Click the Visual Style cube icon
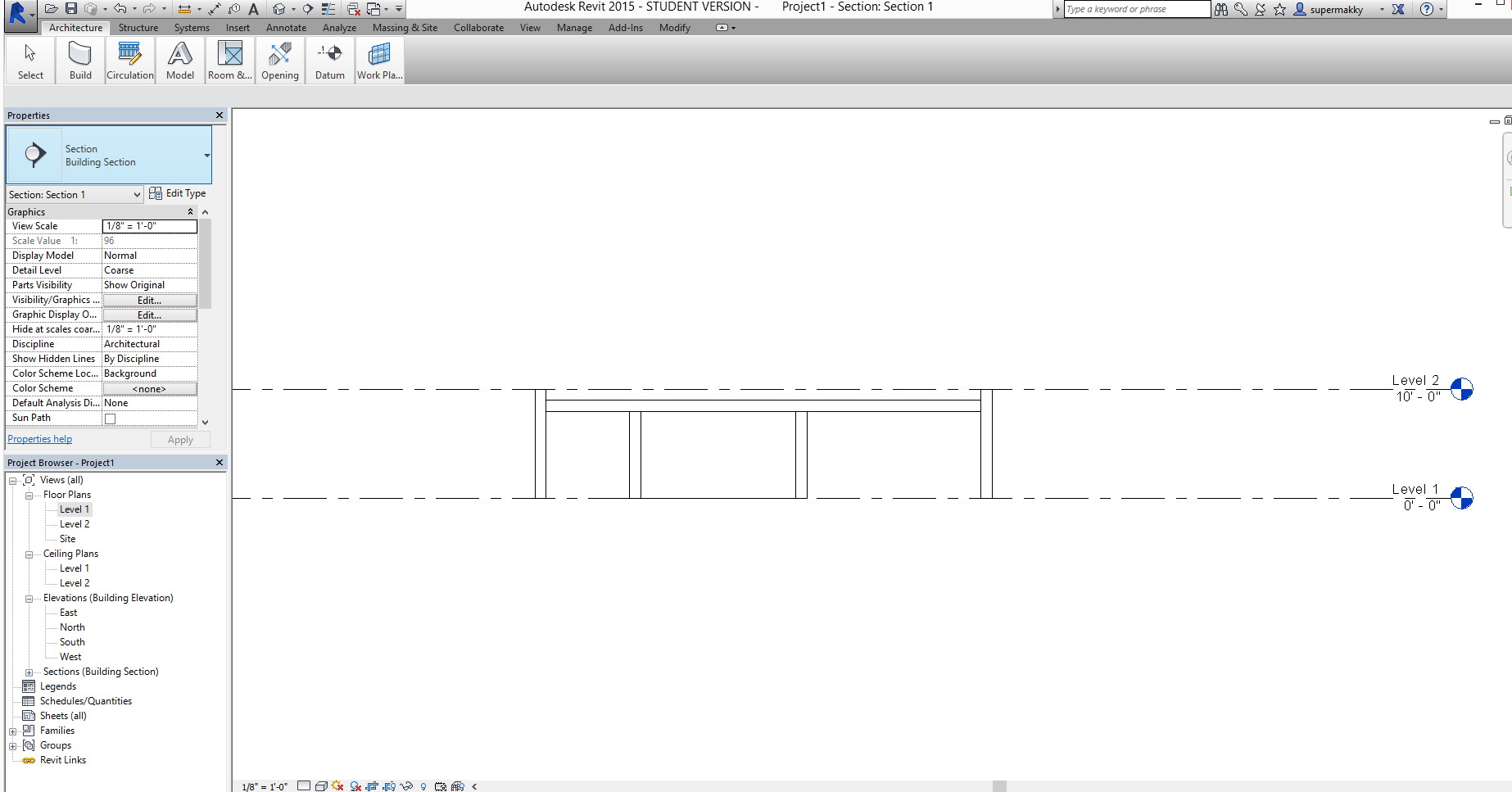Image resolution: width=1512 pixels, height=792 pixels. point(321,786)
